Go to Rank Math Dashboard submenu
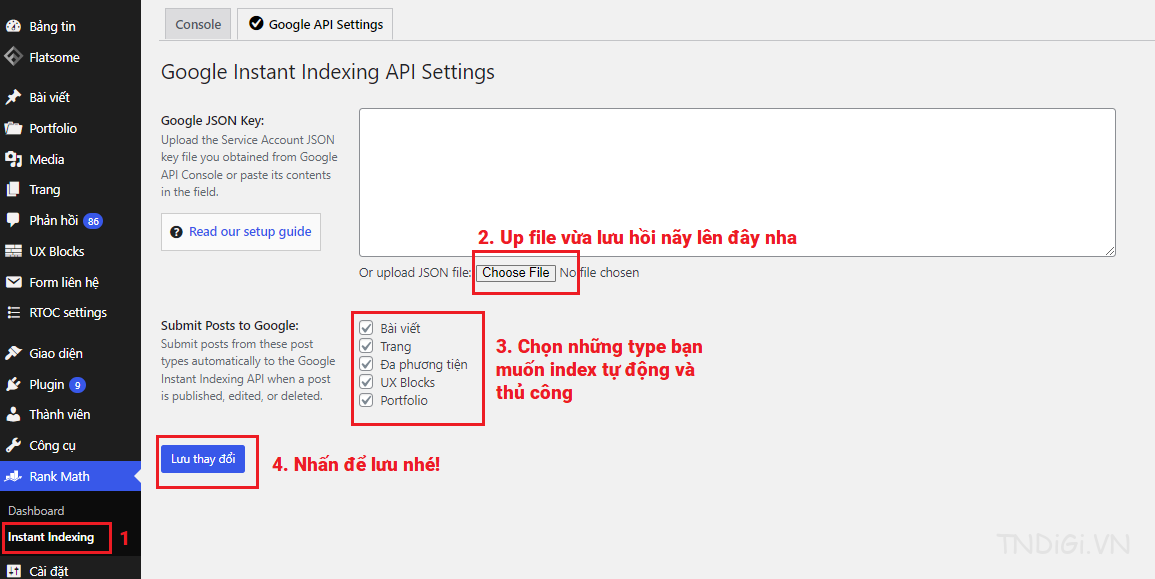 point(36,510)
